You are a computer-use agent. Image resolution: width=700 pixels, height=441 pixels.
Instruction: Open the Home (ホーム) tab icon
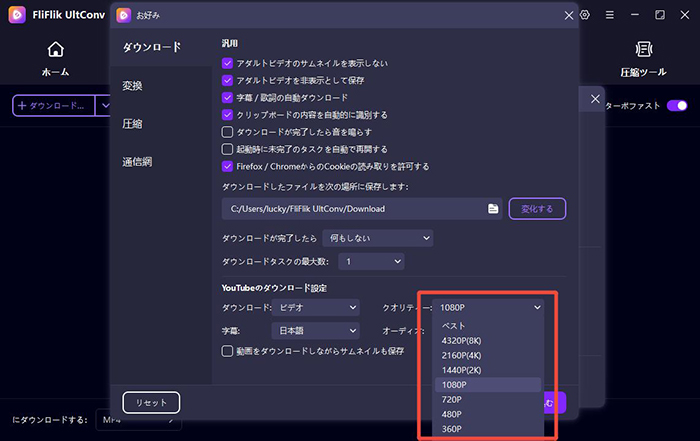click(55, 50)
